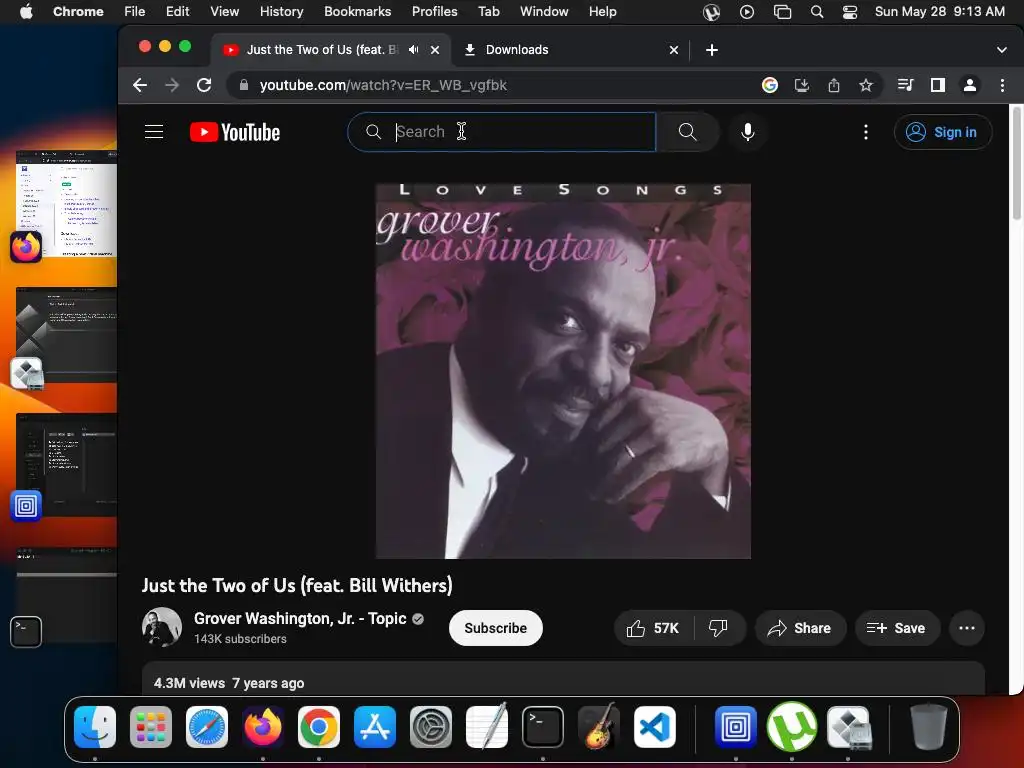Click the address bar URL

coord(383,85)
